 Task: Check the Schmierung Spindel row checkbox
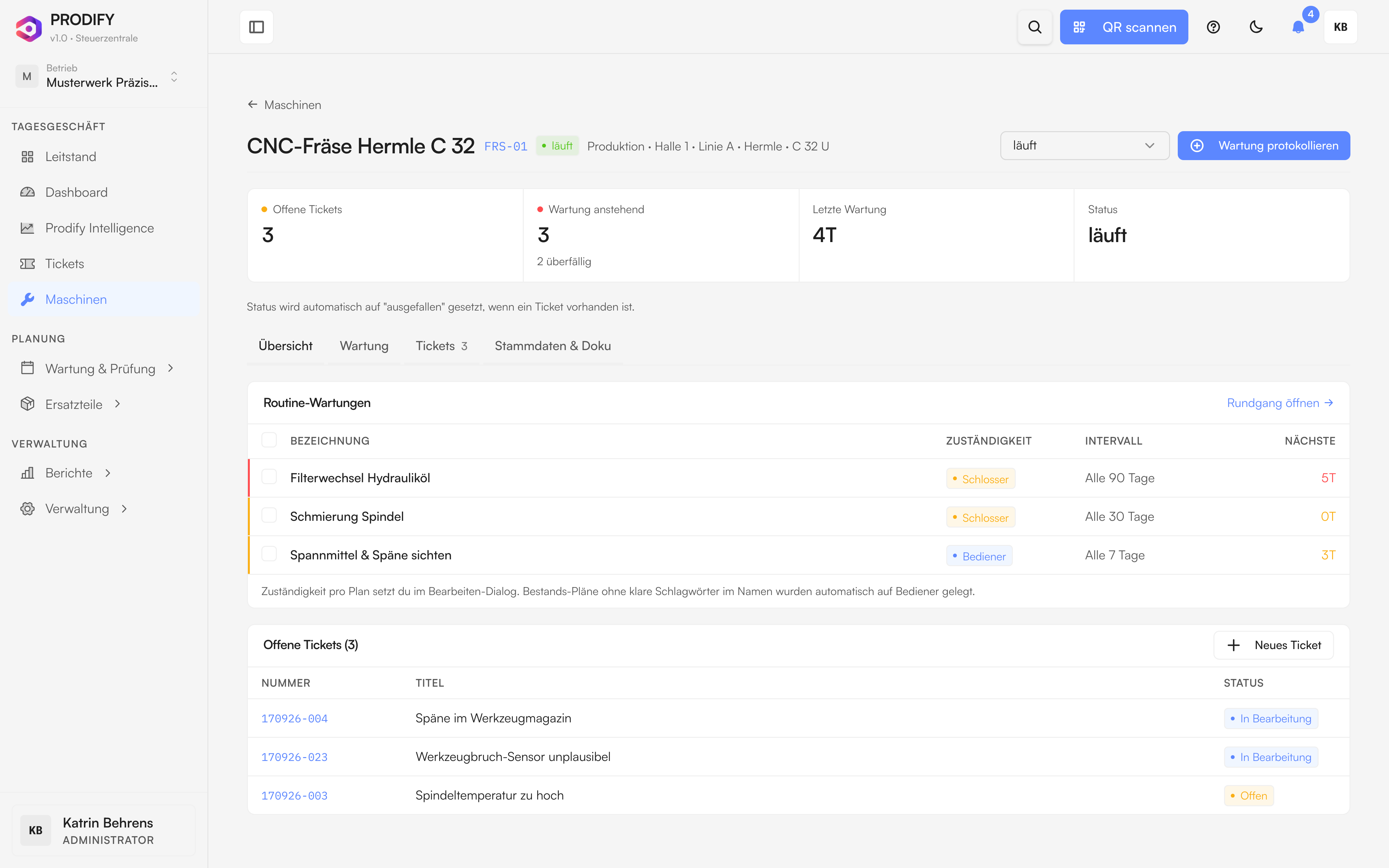click(268, 516)
